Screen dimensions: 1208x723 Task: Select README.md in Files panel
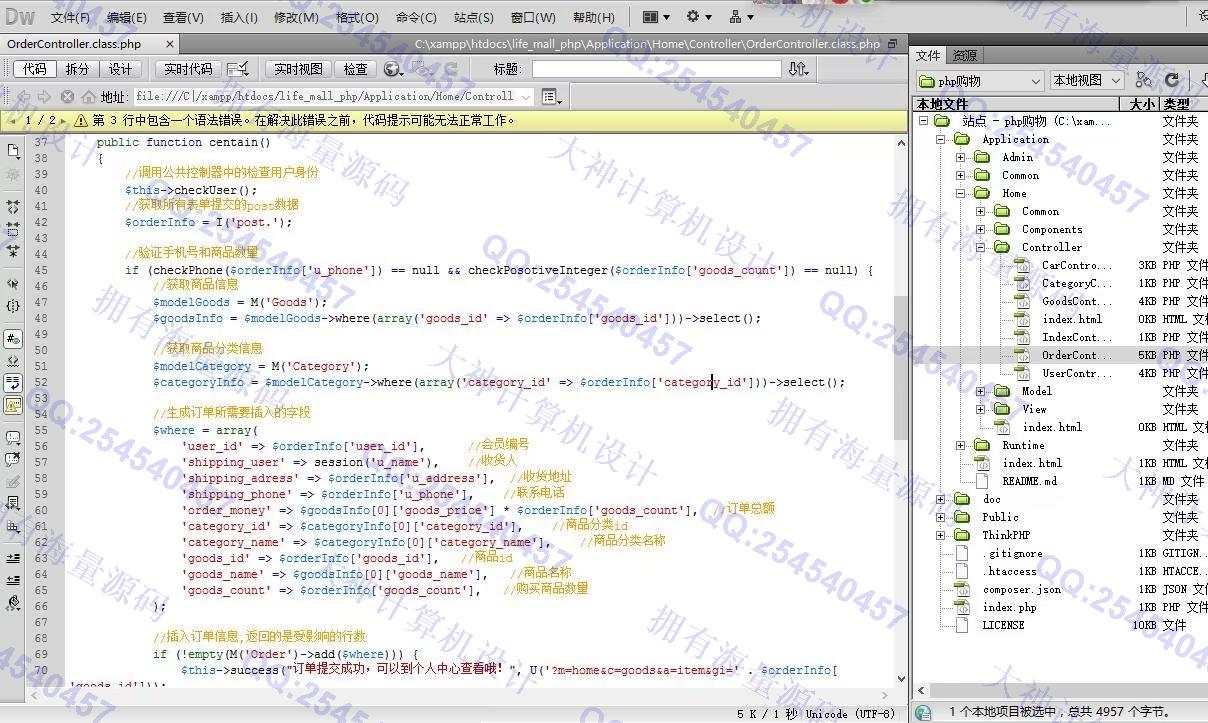click(x=1030, y=481)
